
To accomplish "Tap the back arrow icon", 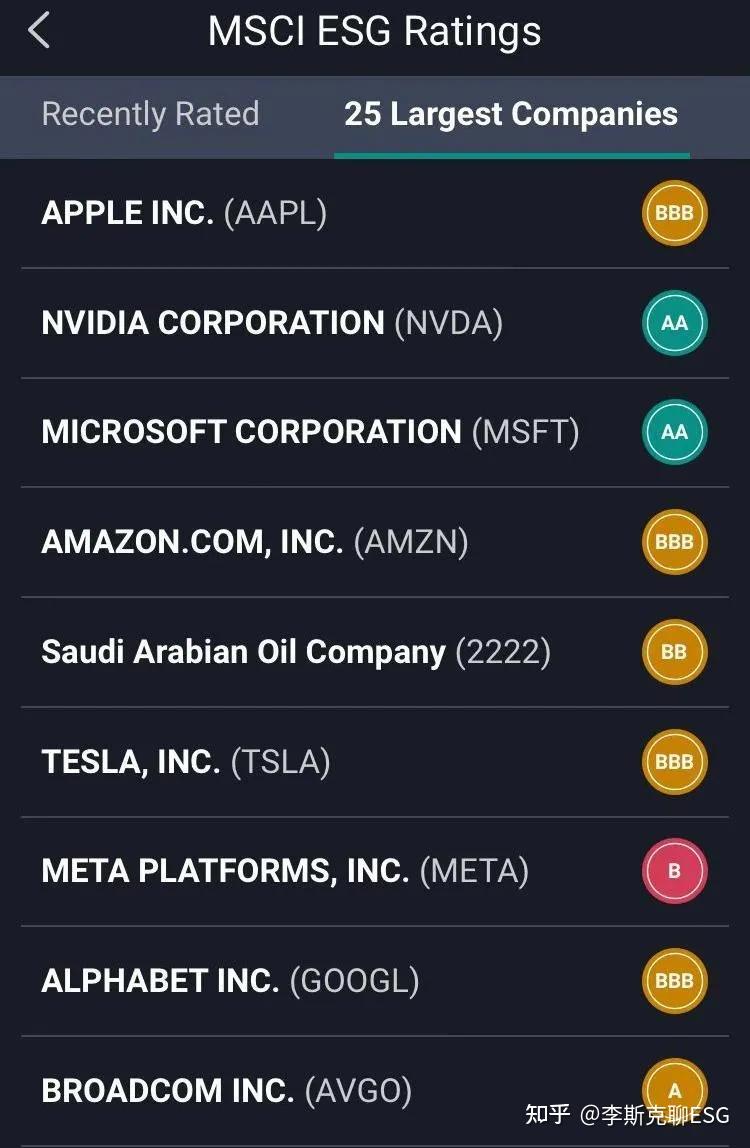I will pos(39,31).
